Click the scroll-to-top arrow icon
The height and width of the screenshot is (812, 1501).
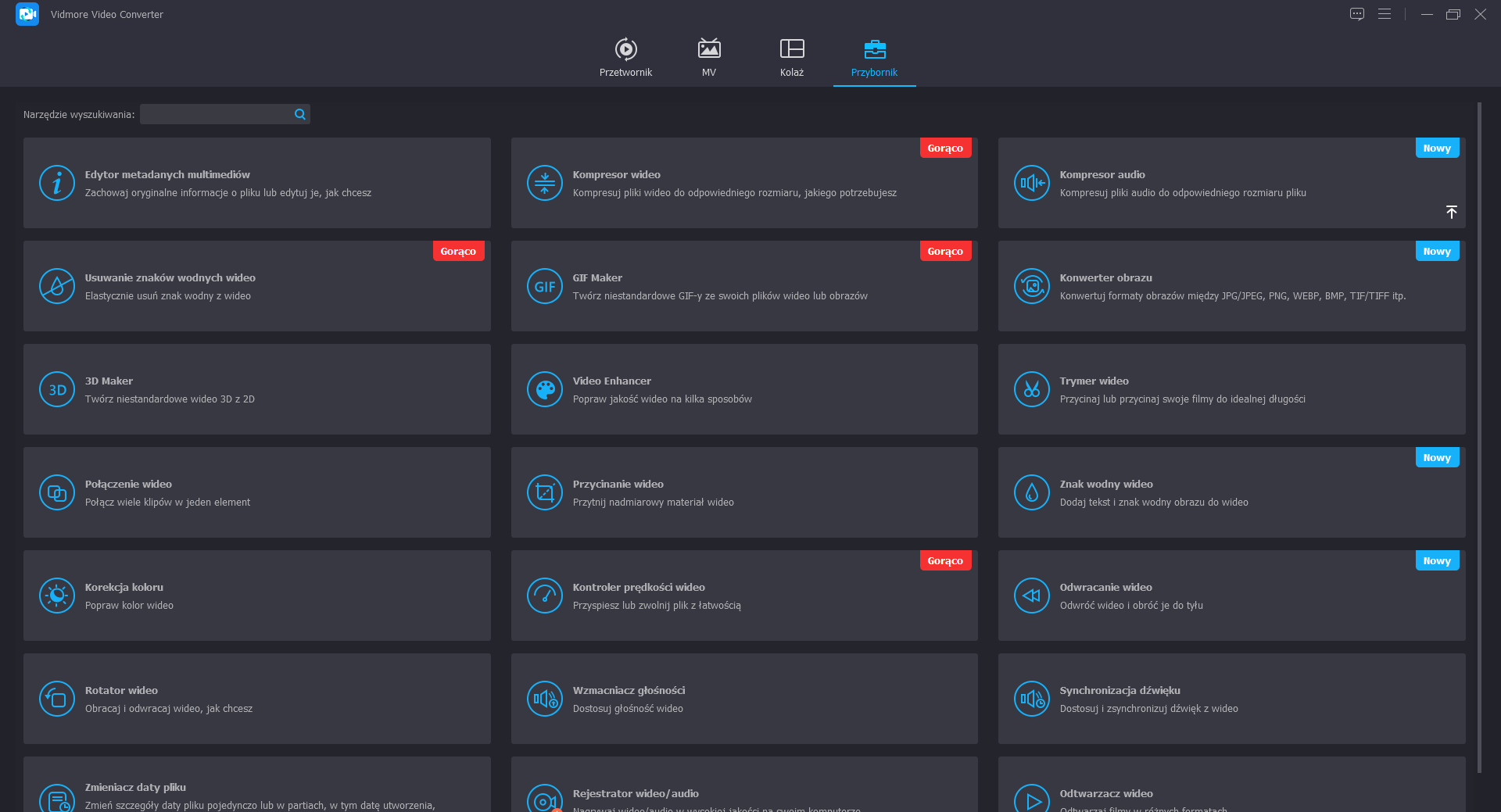click(1451, 212)
